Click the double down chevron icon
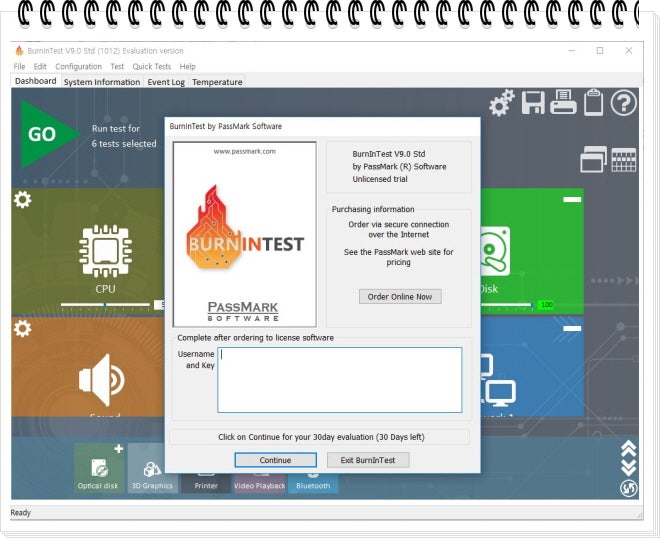This screenshot has width=660, height=538. pos(628,467)
